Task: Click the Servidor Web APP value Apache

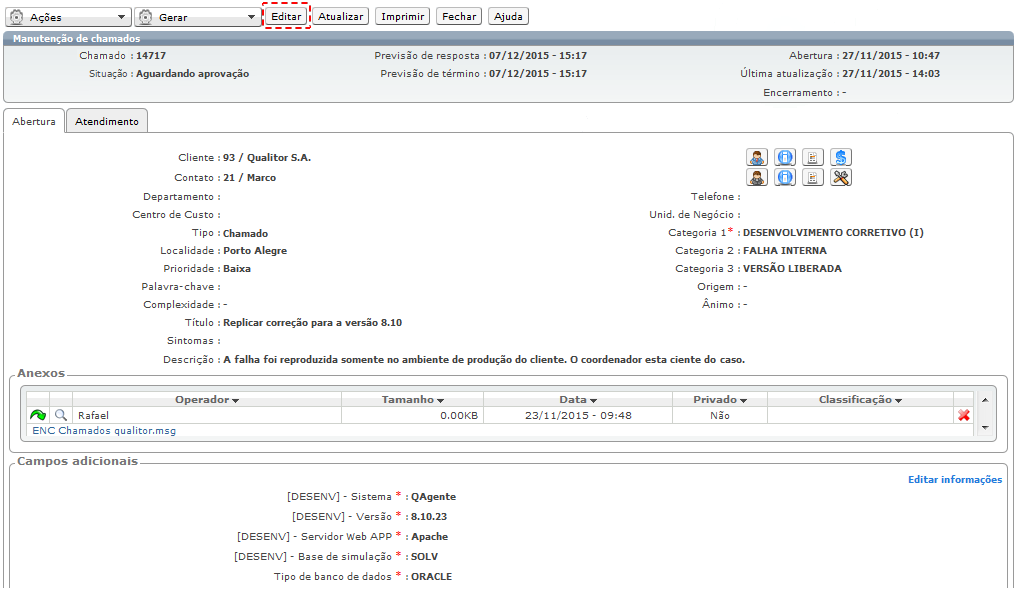Action: 429,537
